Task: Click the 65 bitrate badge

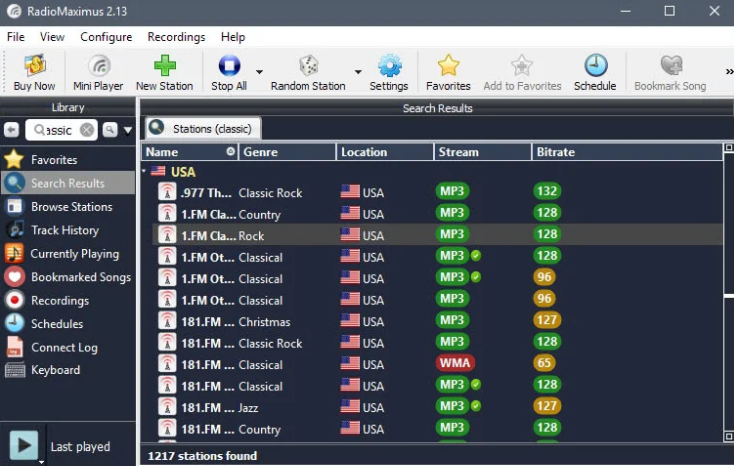Action: [544, 363]
